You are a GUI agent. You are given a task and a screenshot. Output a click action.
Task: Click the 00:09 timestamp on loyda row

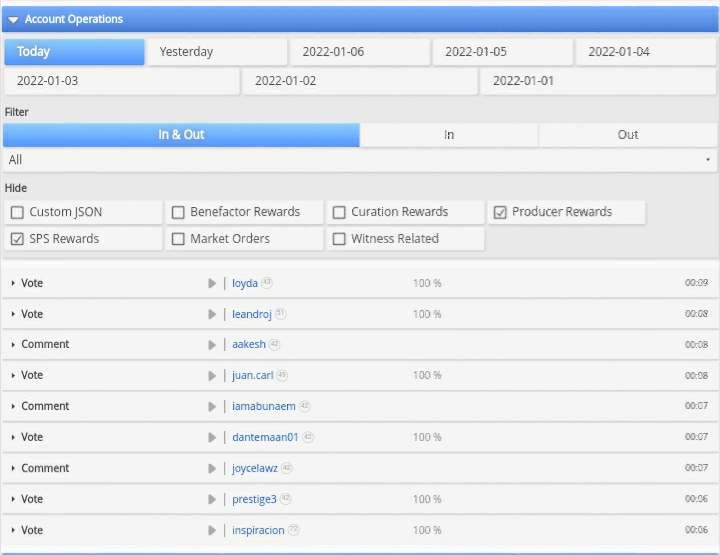697,283
